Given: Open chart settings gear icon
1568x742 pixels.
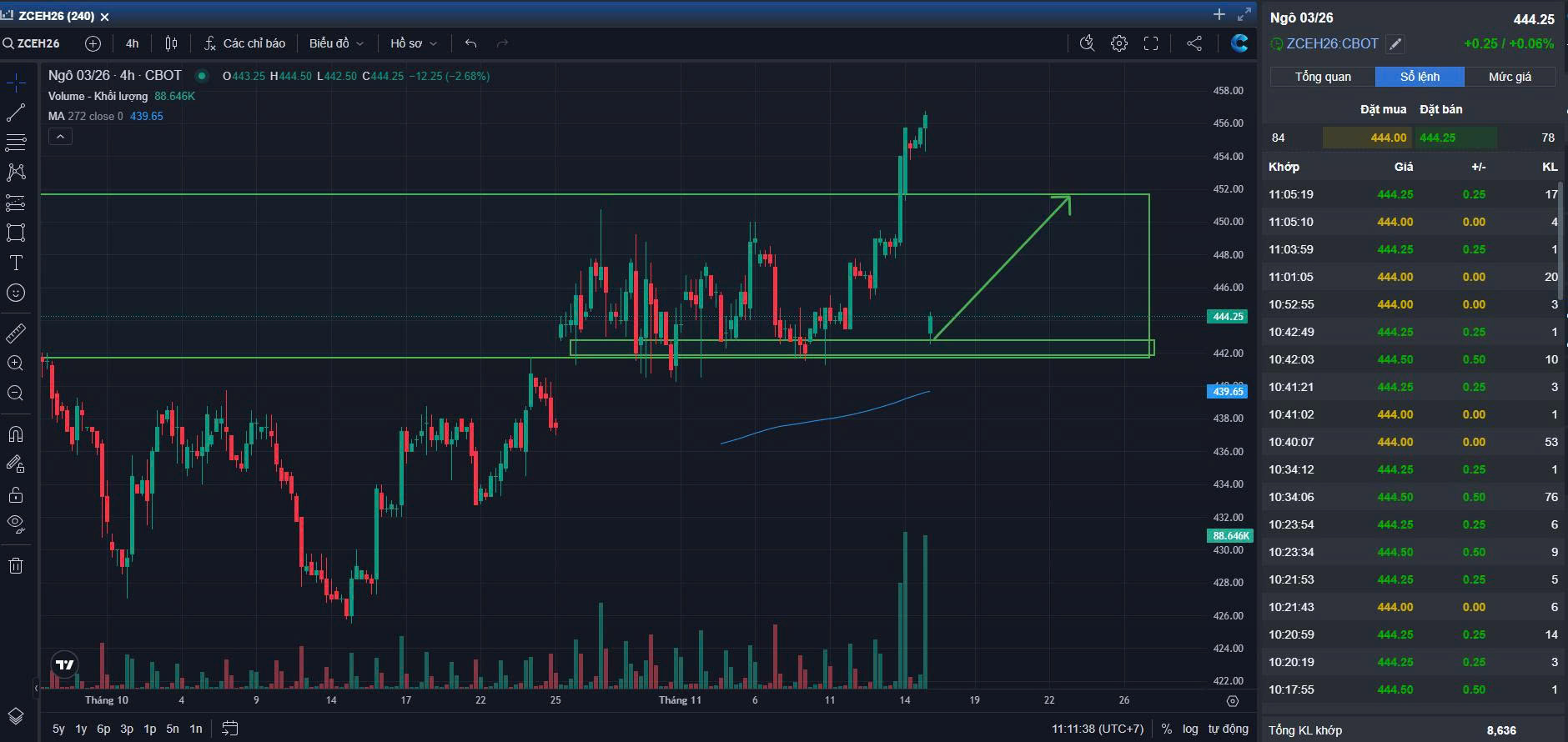Looking at the screenshot, I should (1119, 43).
